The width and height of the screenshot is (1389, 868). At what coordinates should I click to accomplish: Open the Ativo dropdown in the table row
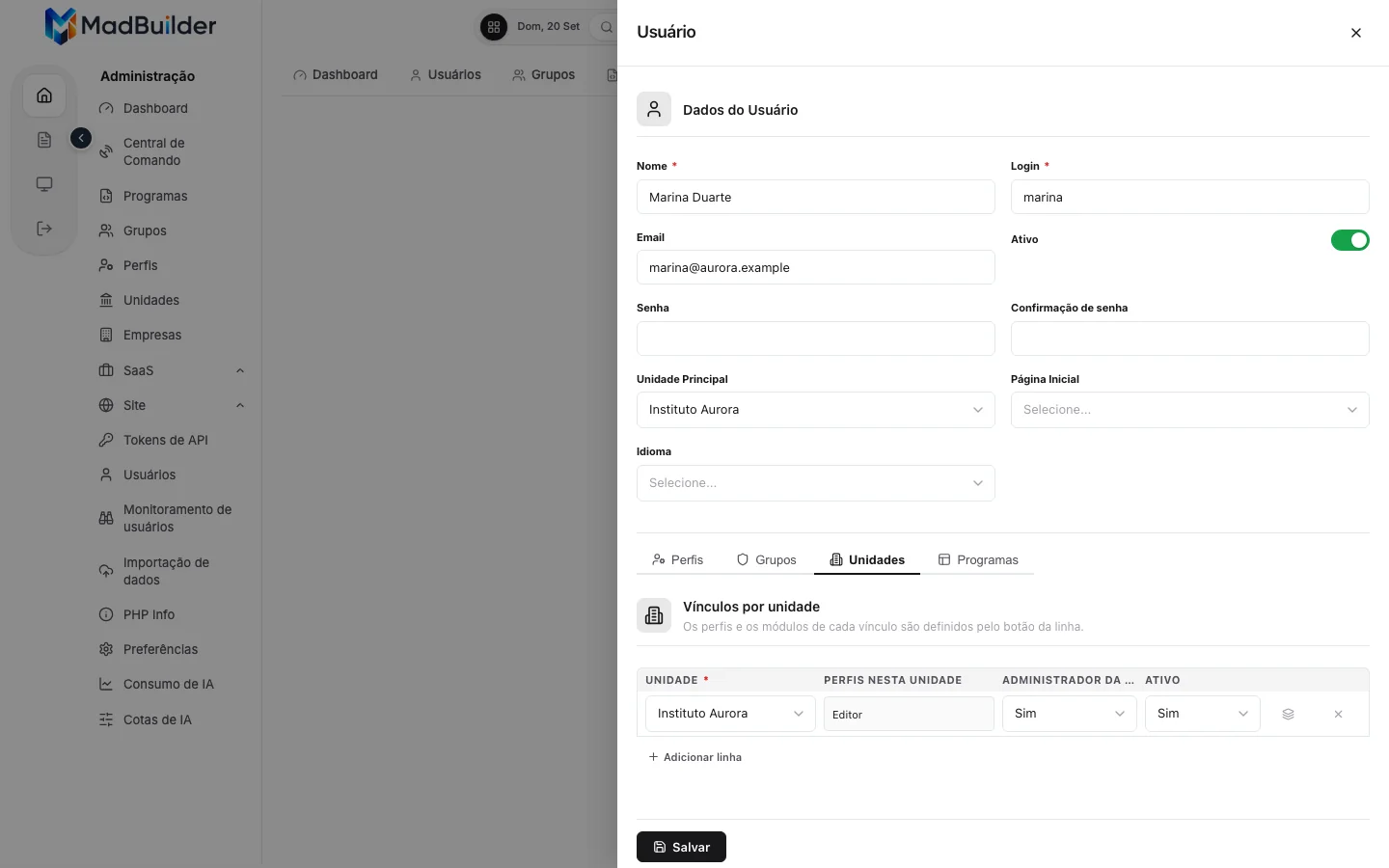pos(1203,714)
